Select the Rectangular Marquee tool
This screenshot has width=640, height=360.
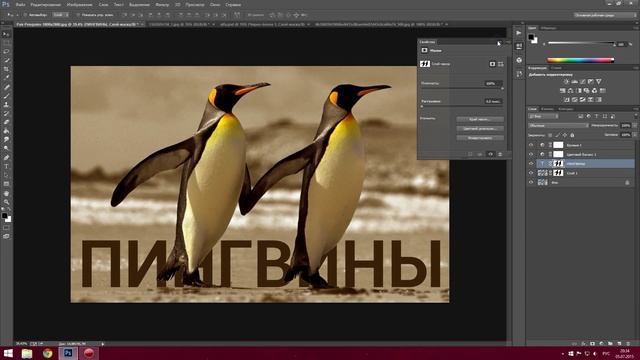[x=6, y=43]
